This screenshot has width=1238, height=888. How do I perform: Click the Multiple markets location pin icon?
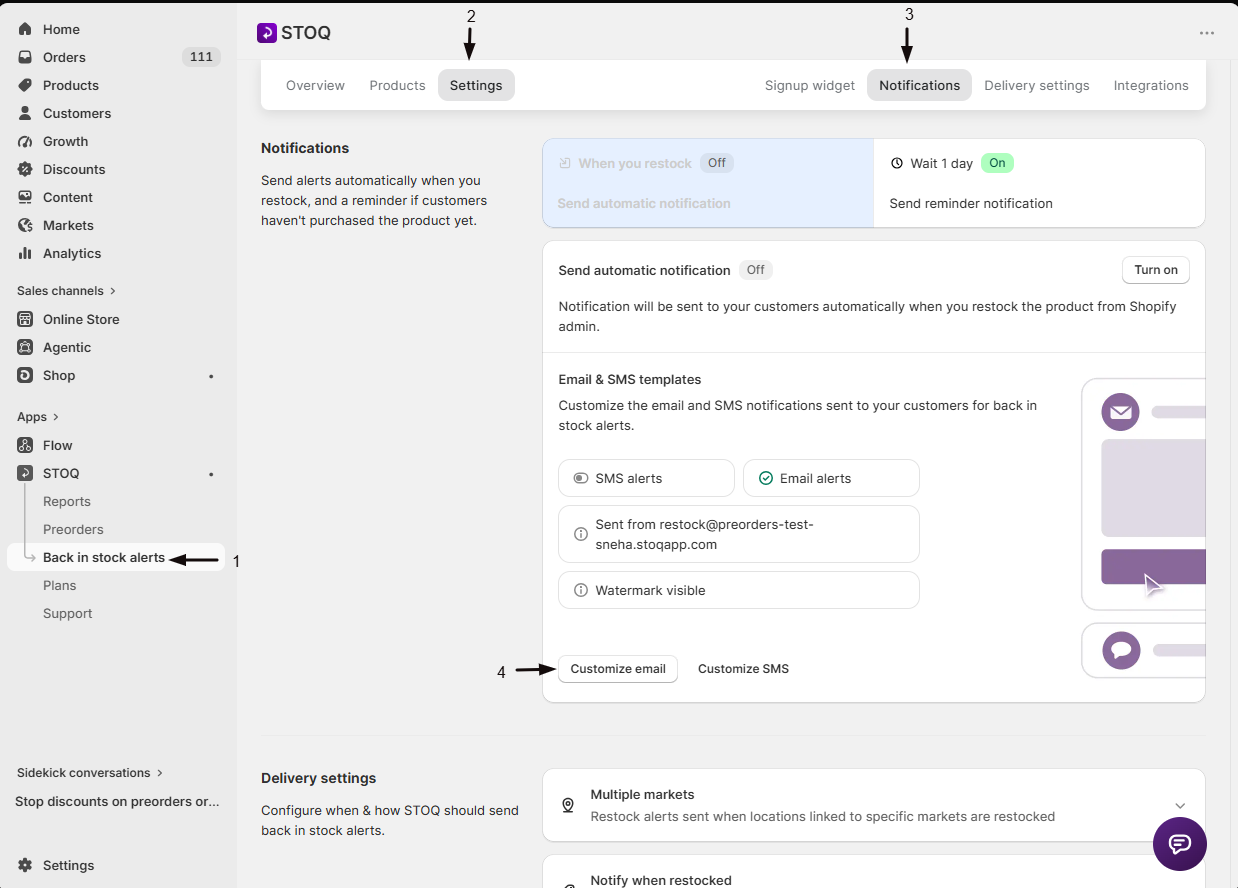click(x=568, y=805)
